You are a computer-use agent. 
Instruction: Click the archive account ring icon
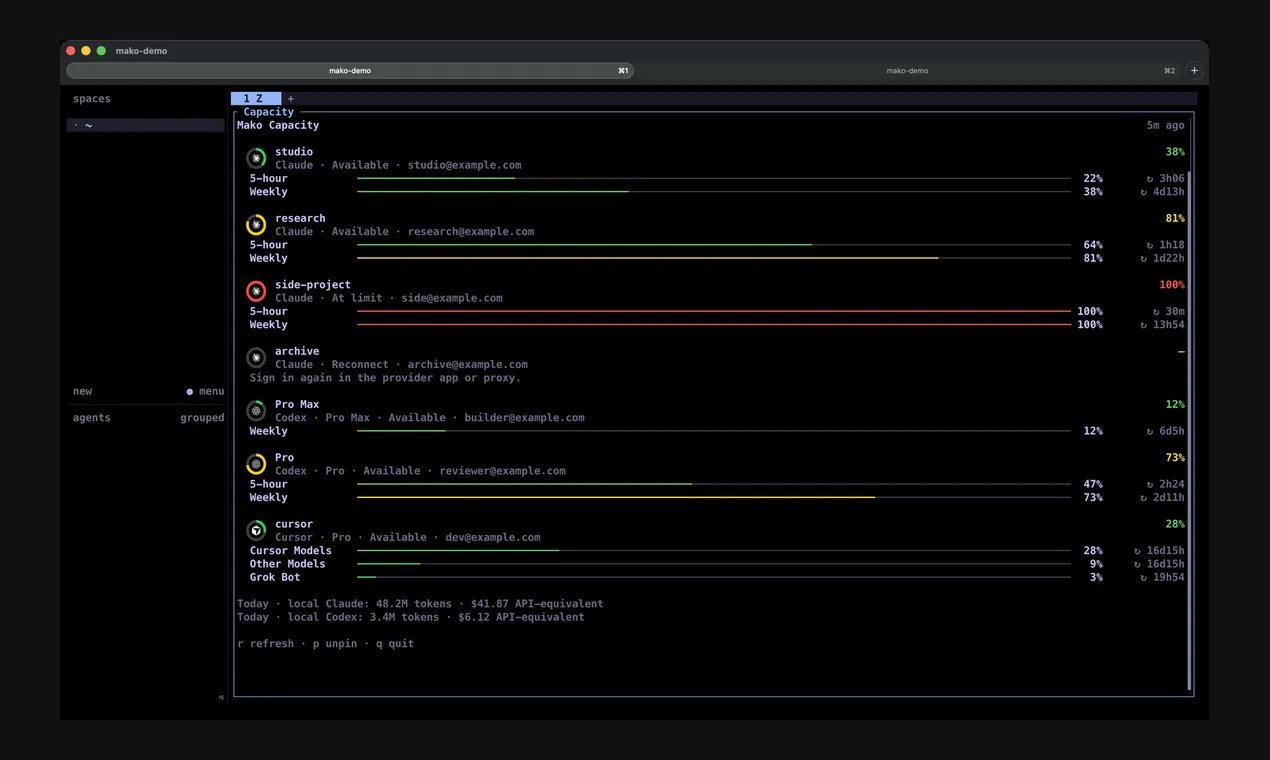point(256,357)
